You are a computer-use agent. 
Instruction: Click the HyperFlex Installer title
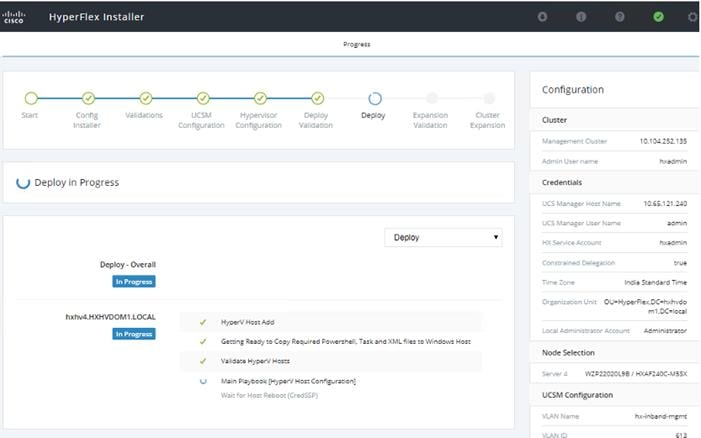(97, 17)
